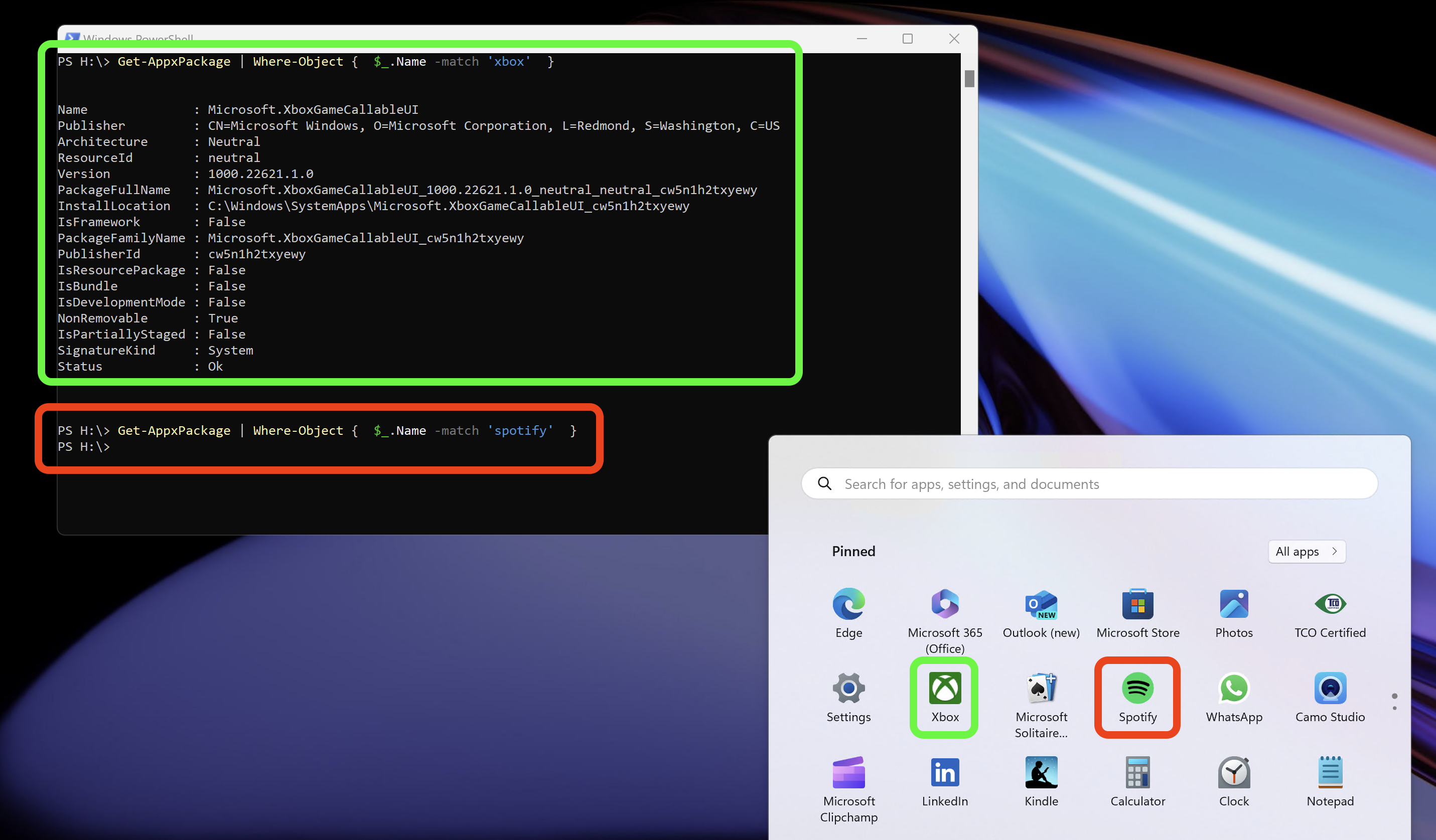This screenshot has height=840, width=1436.
Task: Go to next pinned apps page dot
Action: tap(1394, 708)
